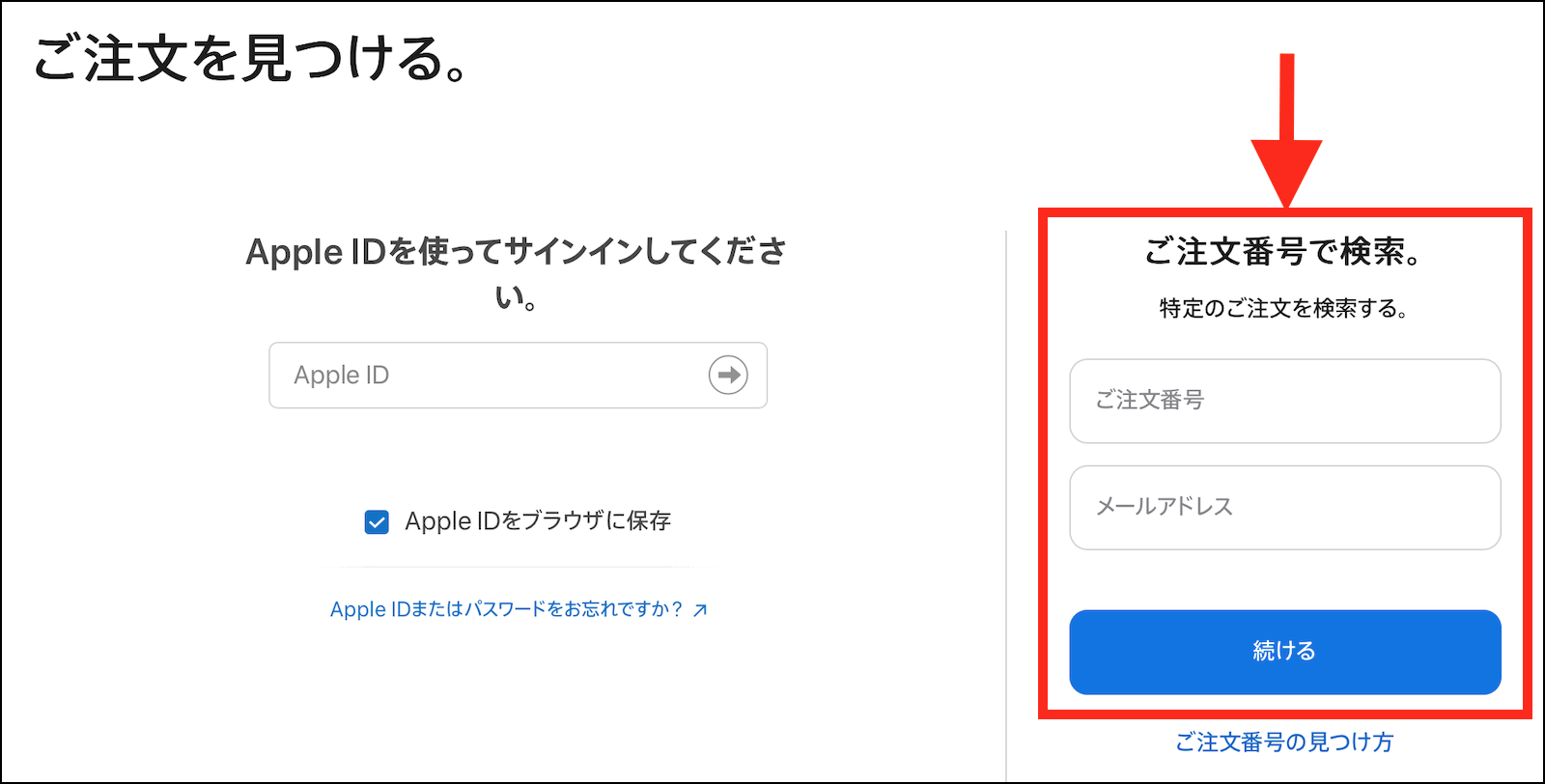Click the red downward arrow annotation
1545x784 pixels.
coord(1286,130)
